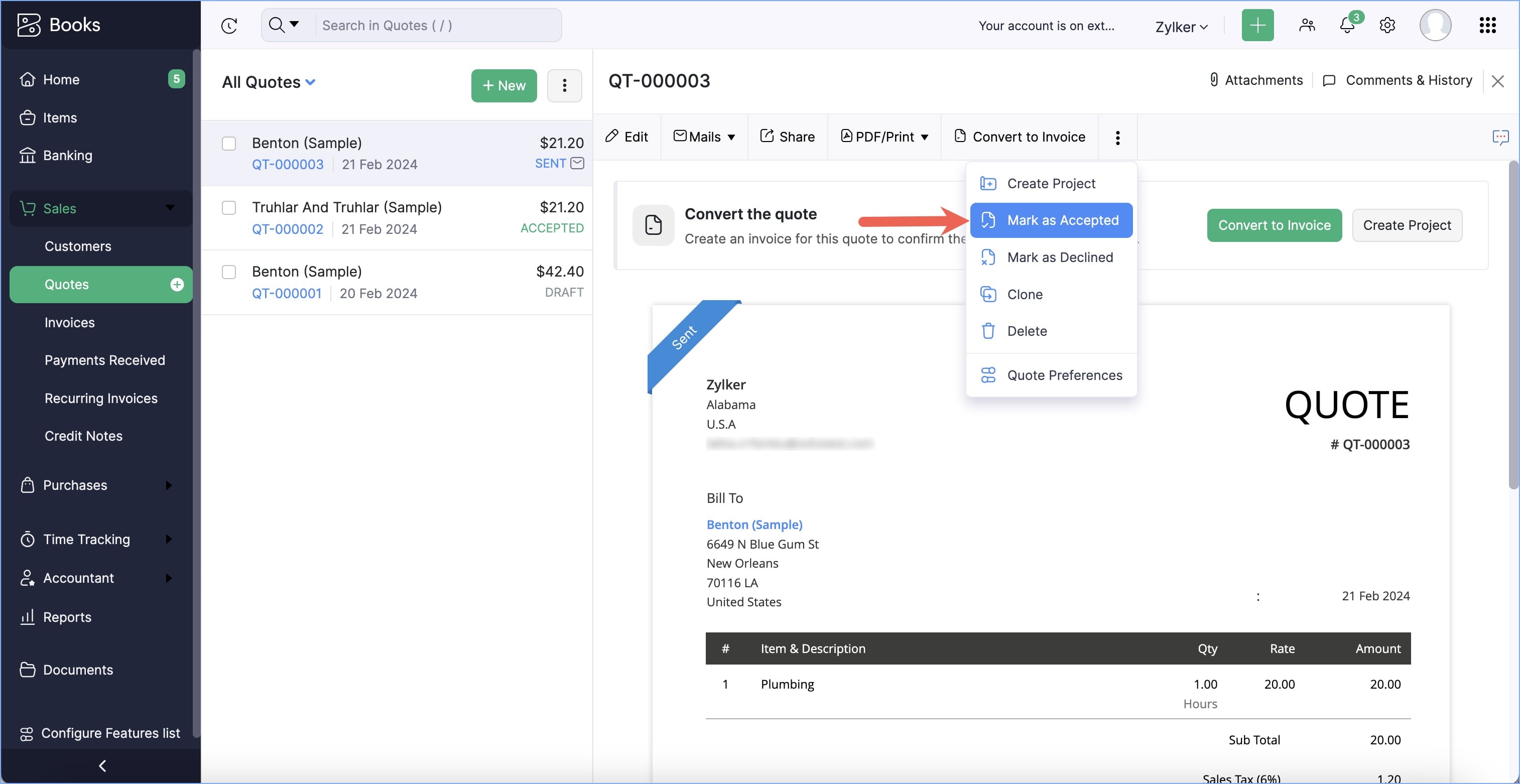
Task: Open the chat bubble icon on right edge
Action: (1500, 138)
